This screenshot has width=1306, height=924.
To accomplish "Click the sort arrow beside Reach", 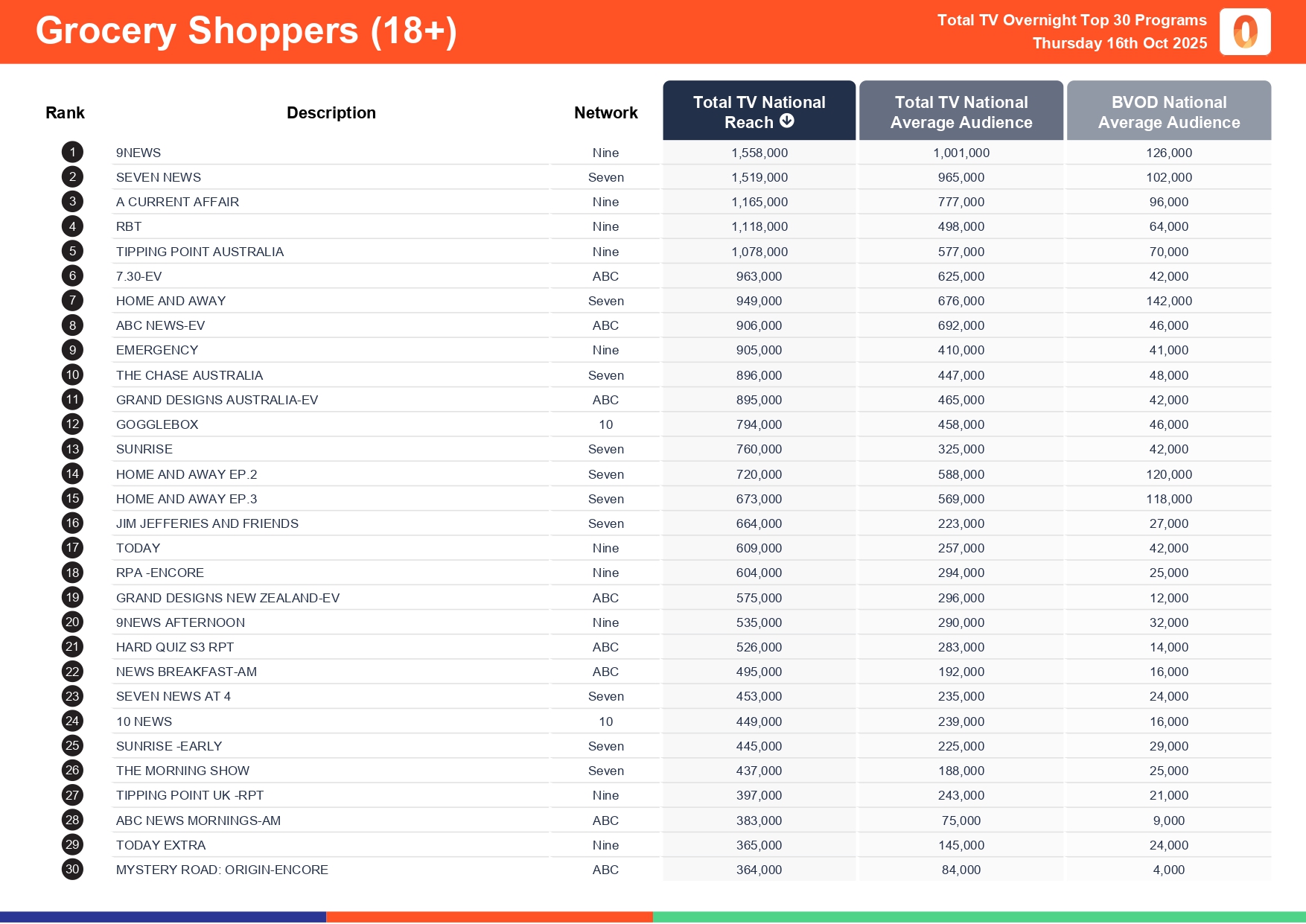I will click(787, 121).
